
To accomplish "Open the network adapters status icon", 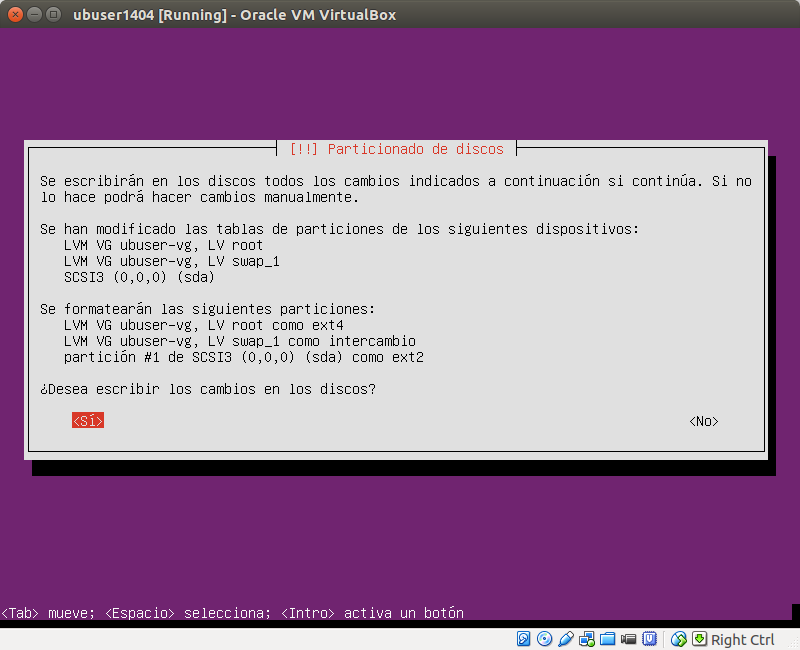I will [x=586, y=639].
